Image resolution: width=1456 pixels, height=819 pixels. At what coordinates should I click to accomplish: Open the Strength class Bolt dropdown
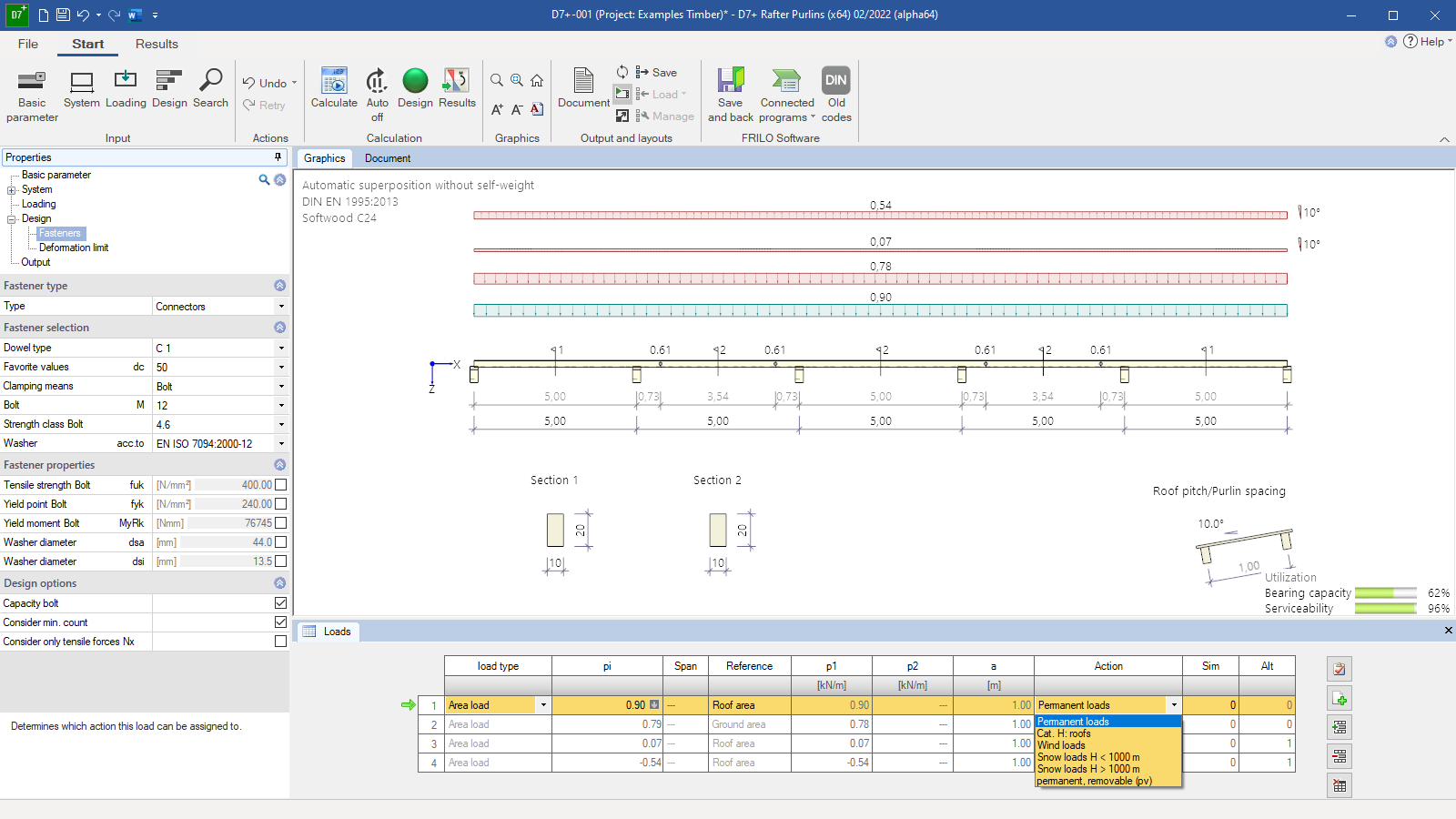pos(281,424)
